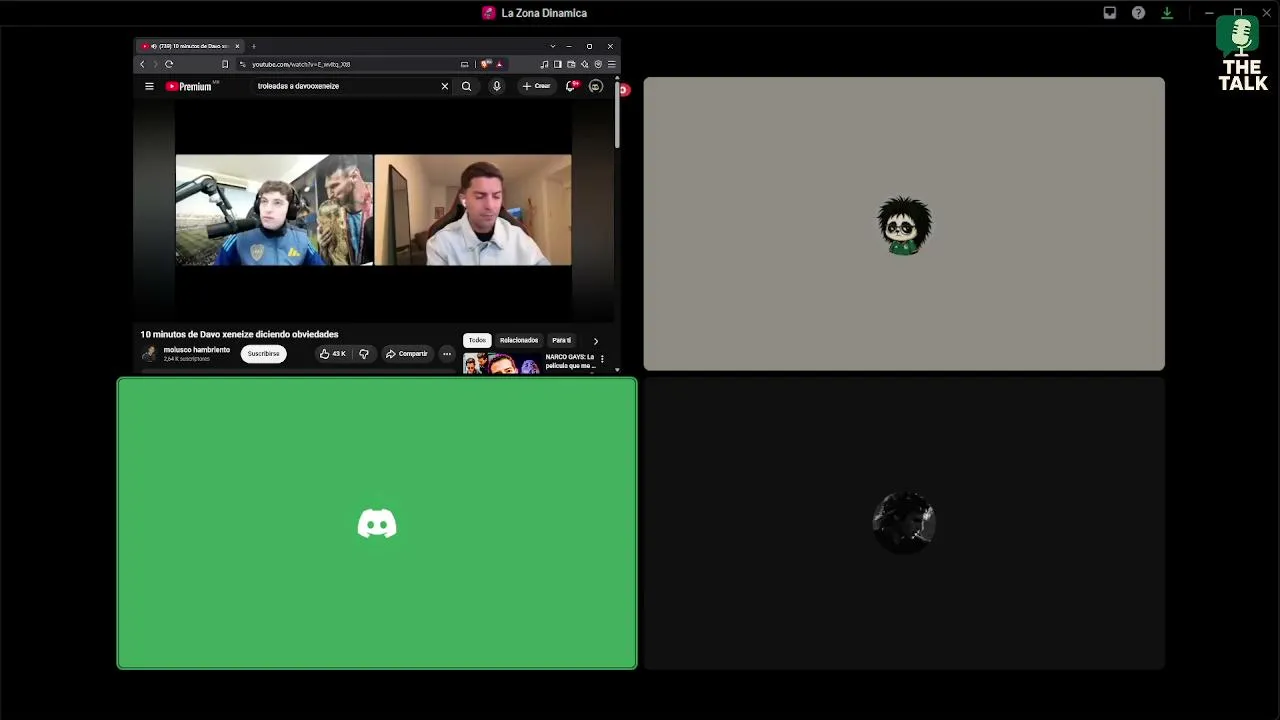The width and height of the screenshot is (1280, 720).
Task: Click the Crear button
Action: click(x=537, y=86)
